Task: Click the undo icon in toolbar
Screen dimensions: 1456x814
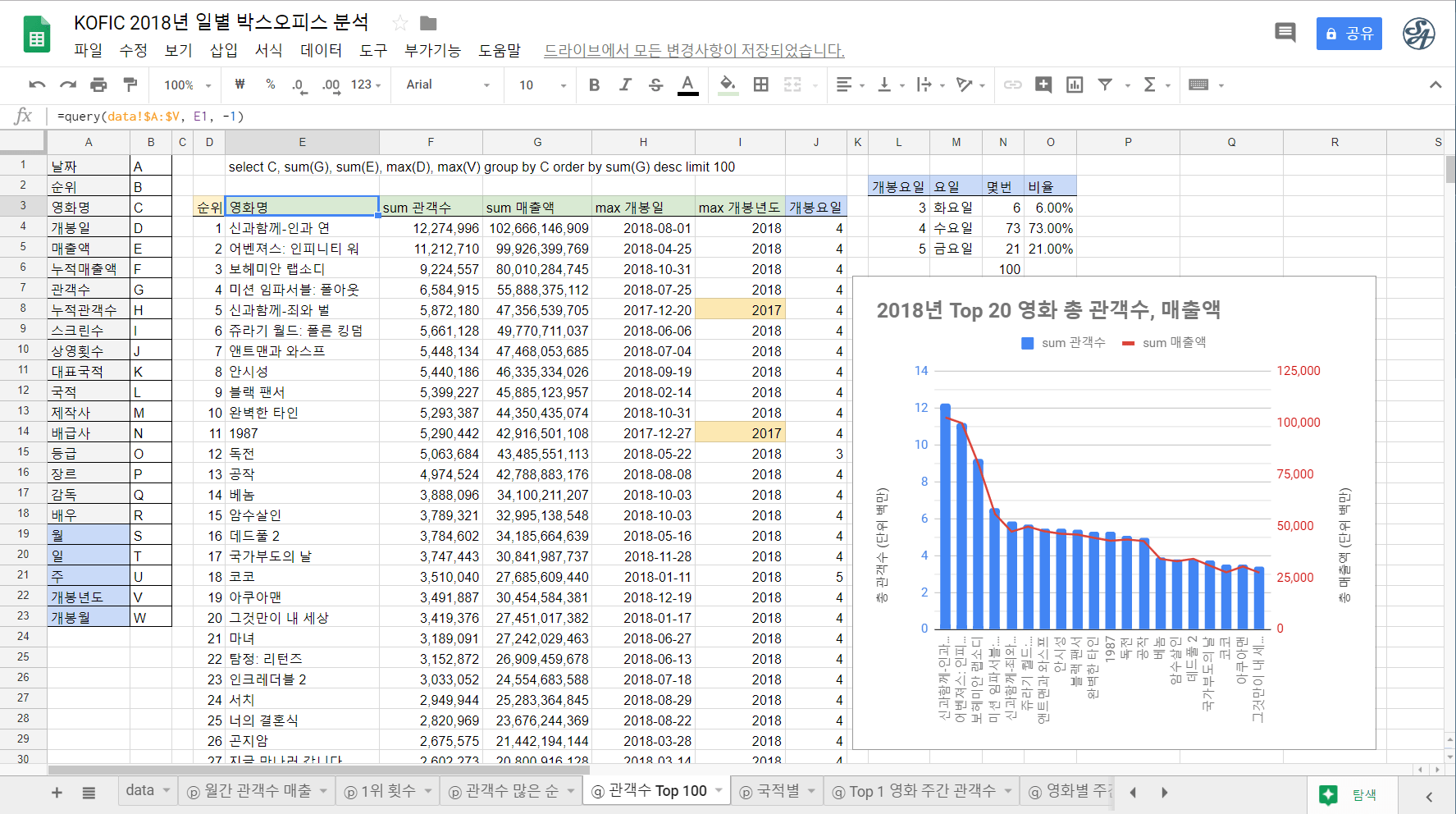Action: click(37, 85)
